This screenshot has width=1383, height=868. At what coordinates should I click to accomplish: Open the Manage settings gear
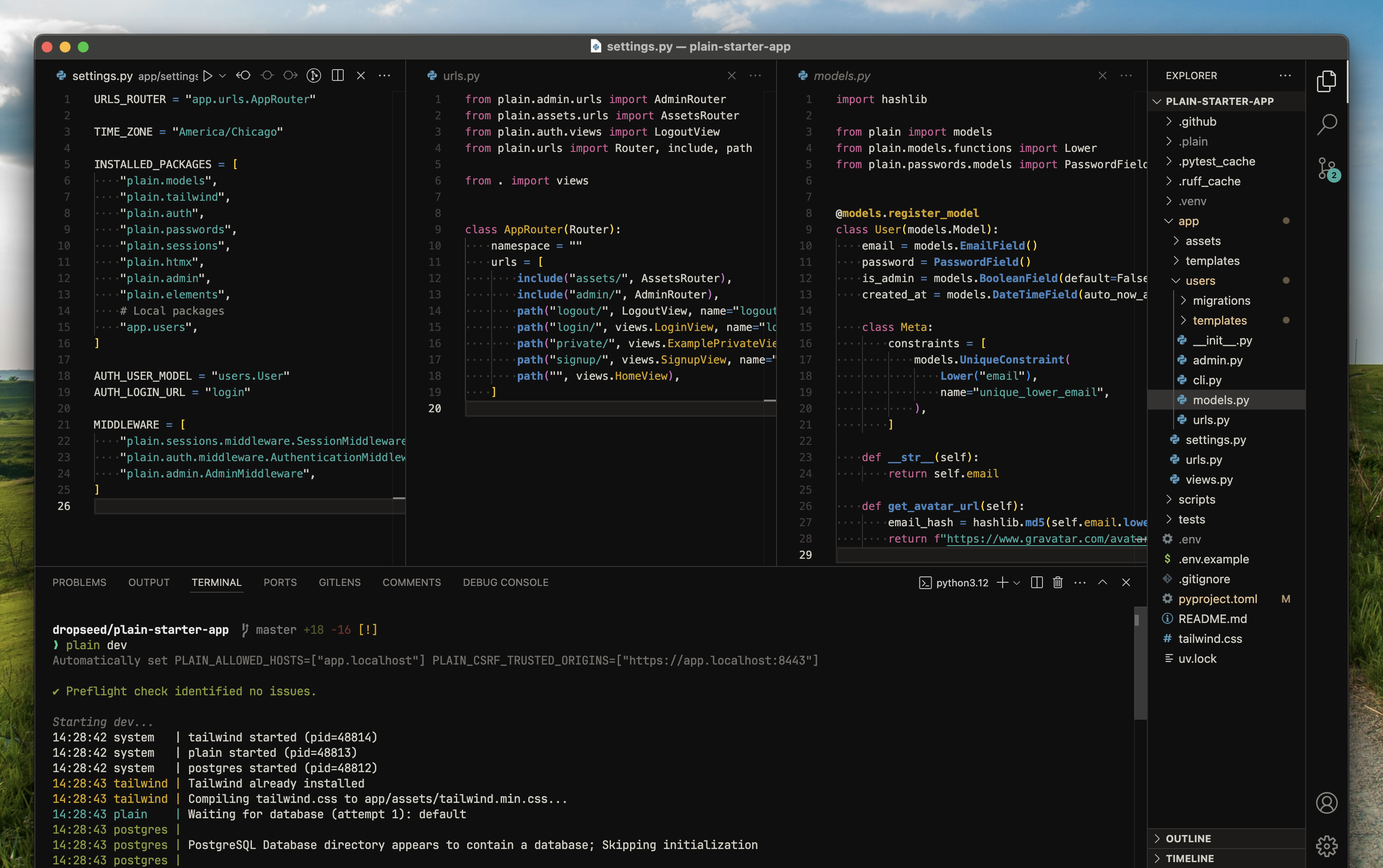click(x=1327, y=845)
